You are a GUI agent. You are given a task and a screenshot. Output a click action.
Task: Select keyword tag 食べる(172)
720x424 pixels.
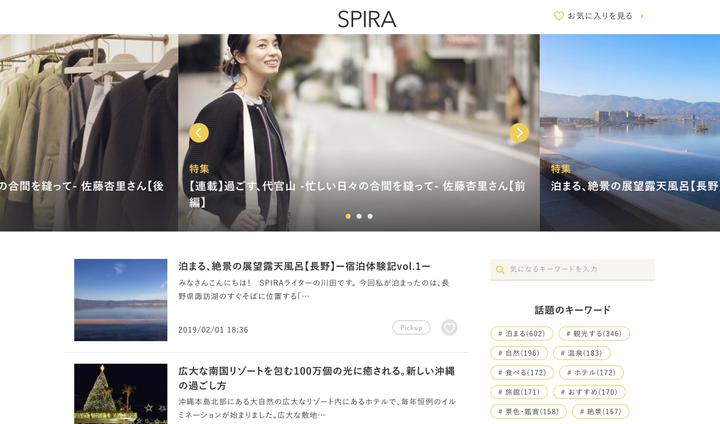point(522,372)
